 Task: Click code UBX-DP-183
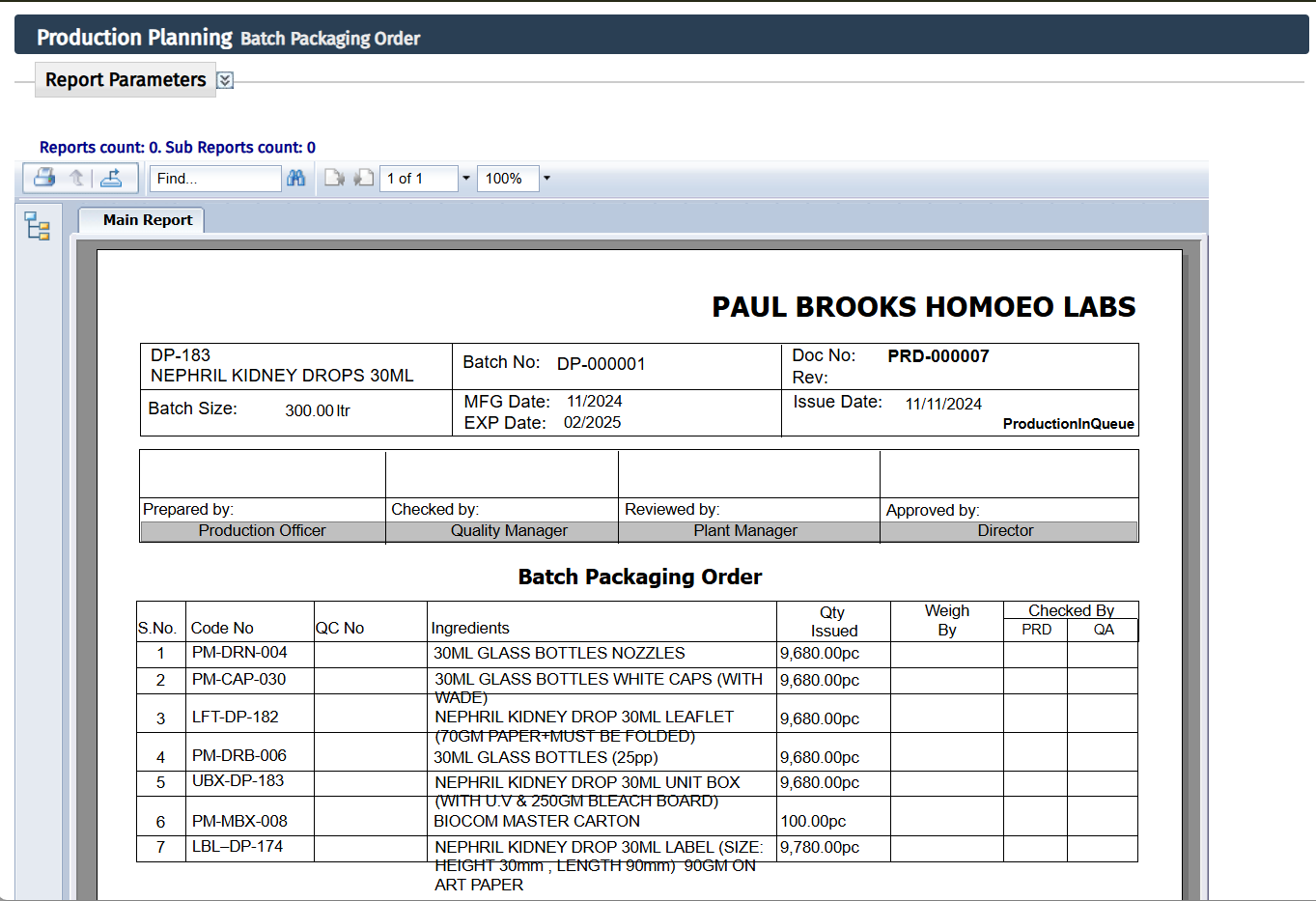238,781
